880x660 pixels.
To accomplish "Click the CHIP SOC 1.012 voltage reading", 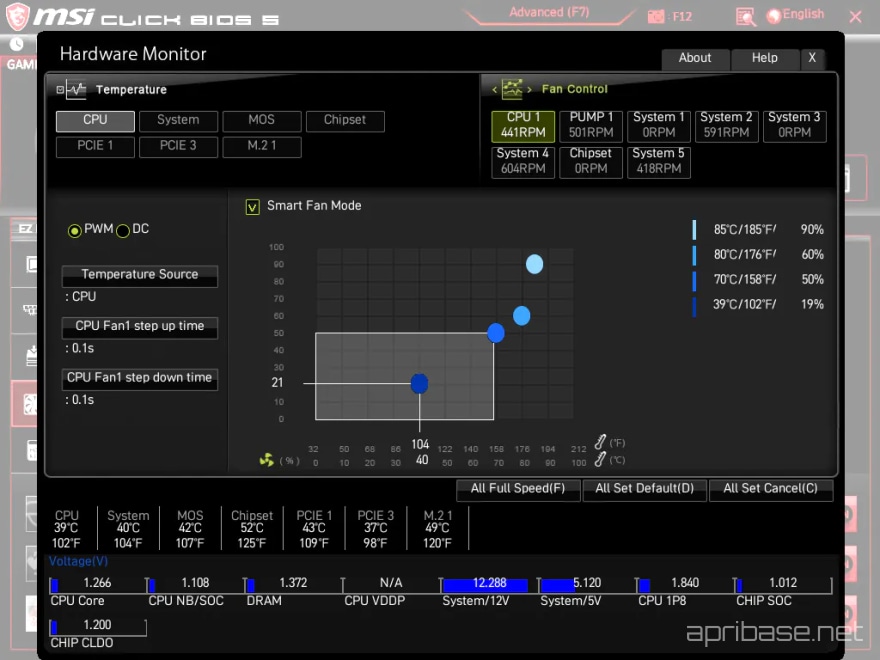I will 783,583.
